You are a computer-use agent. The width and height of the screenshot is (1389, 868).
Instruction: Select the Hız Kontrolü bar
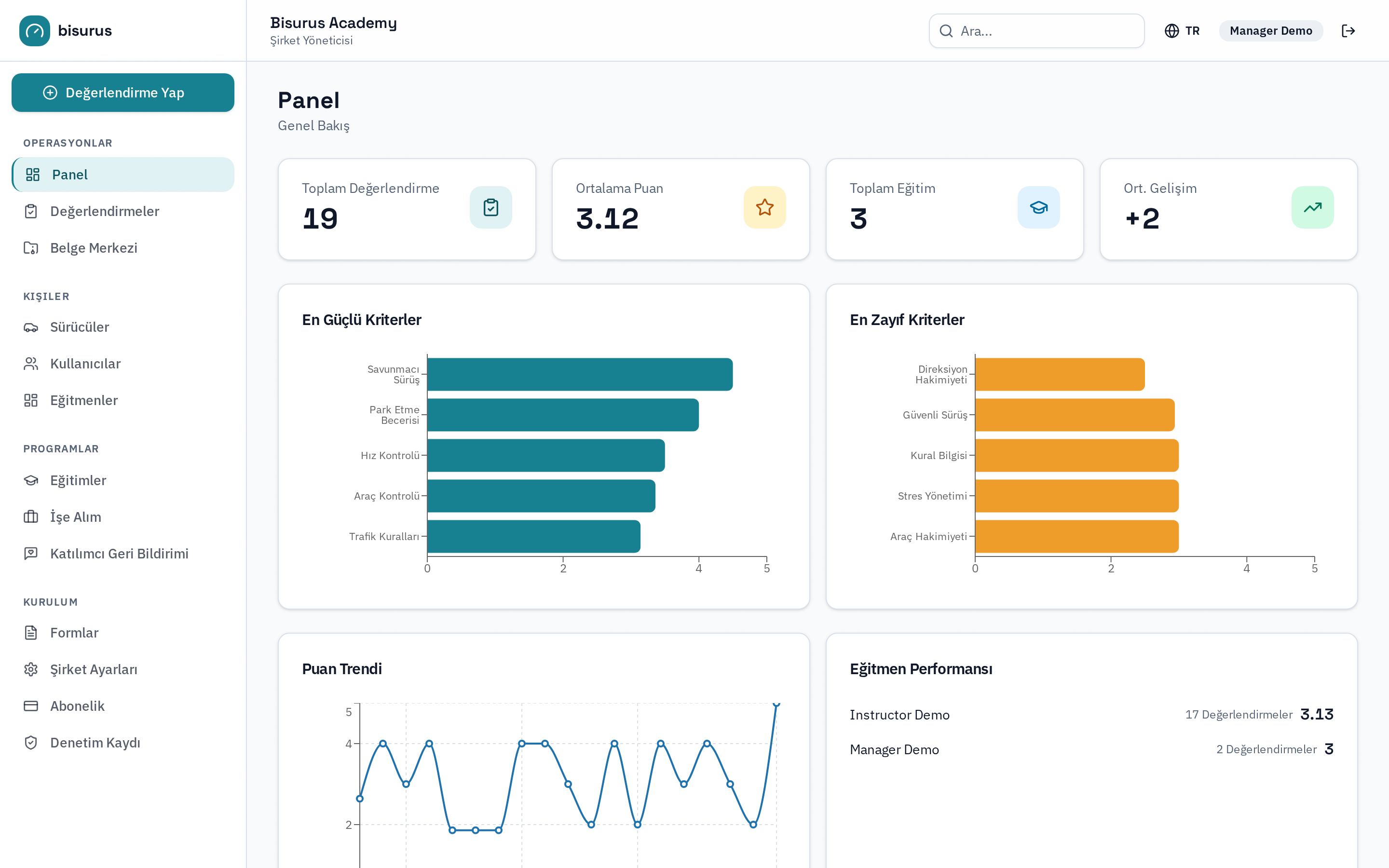coord(546,455)
